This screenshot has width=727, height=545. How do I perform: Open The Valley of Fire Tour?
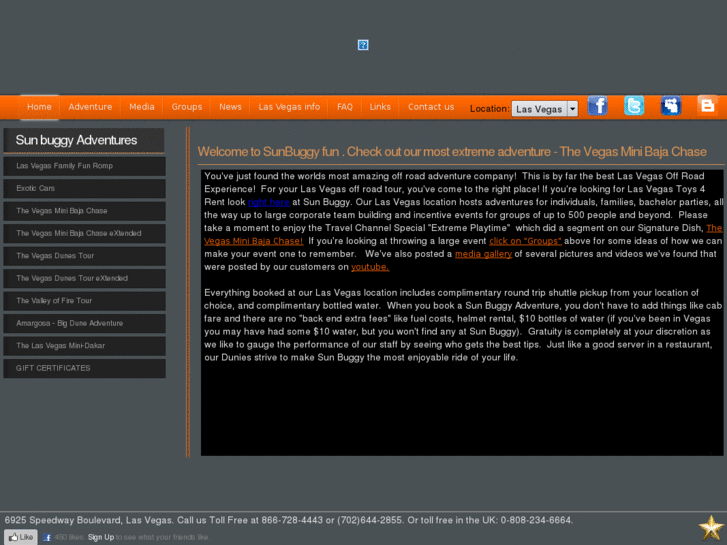click(x=84, y=301)
